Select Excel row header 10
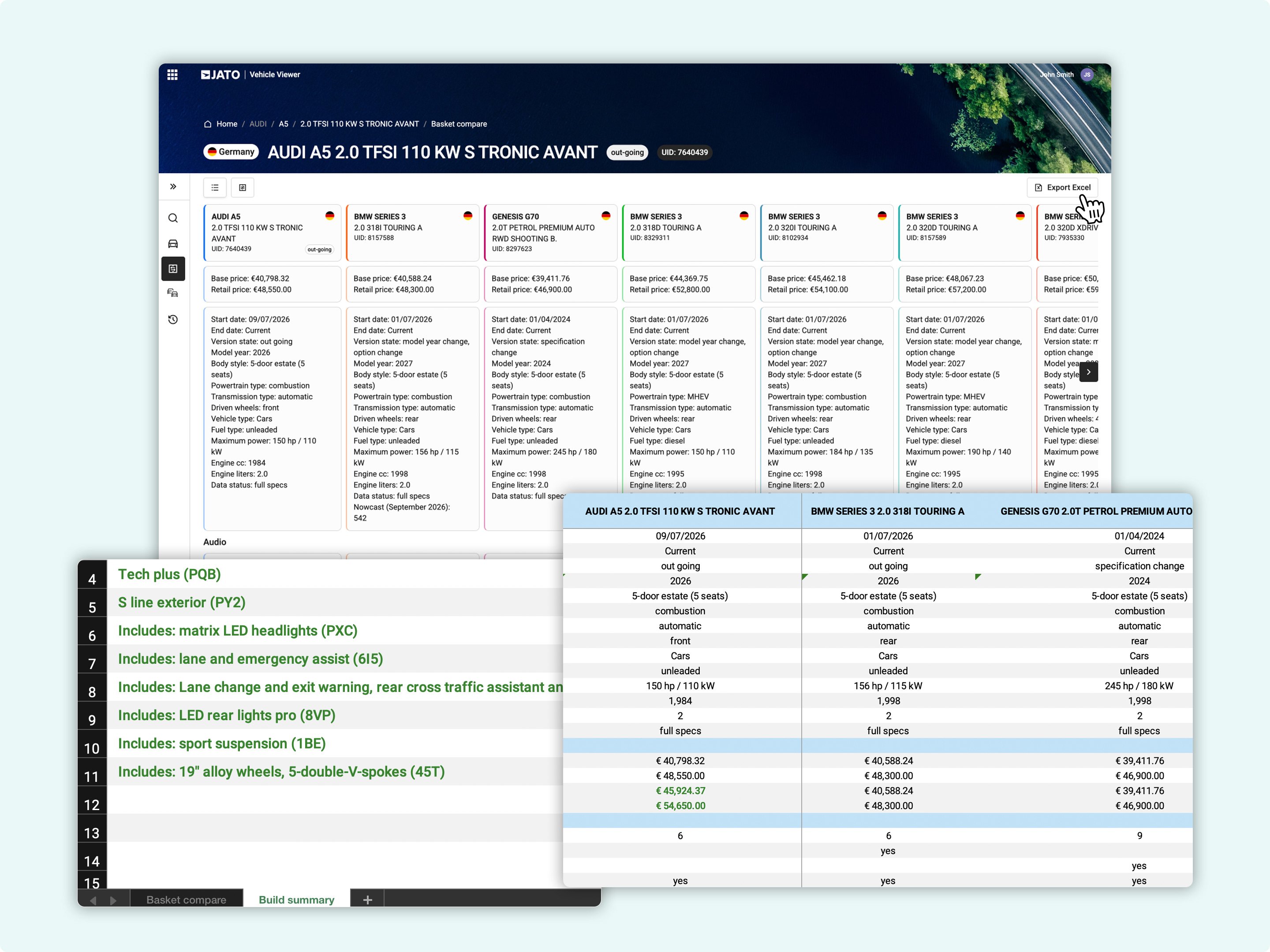This screenshot has height=952, width=1270. click(92, 744)
